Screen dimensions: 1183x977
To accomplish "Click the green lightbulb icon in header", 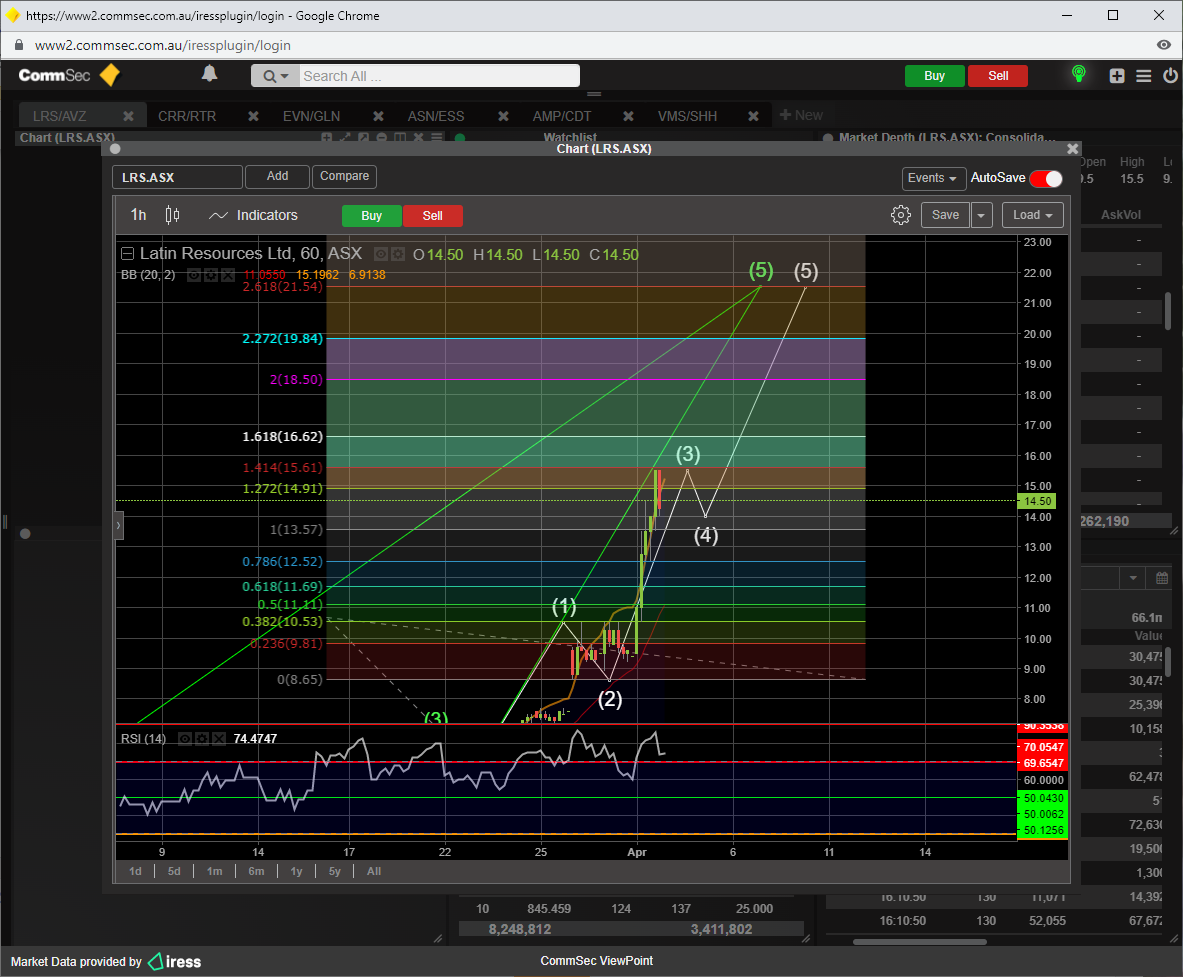I will pos(1079,74).
